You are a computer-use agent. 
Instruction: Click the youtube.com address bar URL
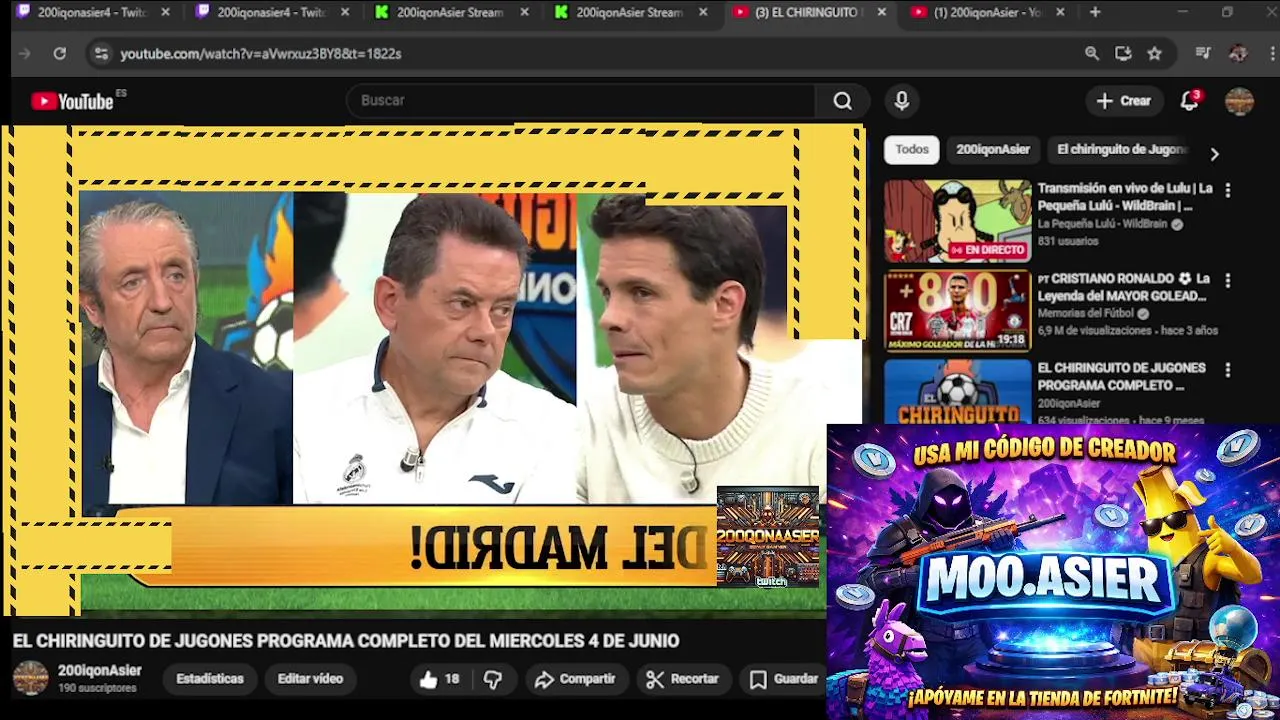261,54
